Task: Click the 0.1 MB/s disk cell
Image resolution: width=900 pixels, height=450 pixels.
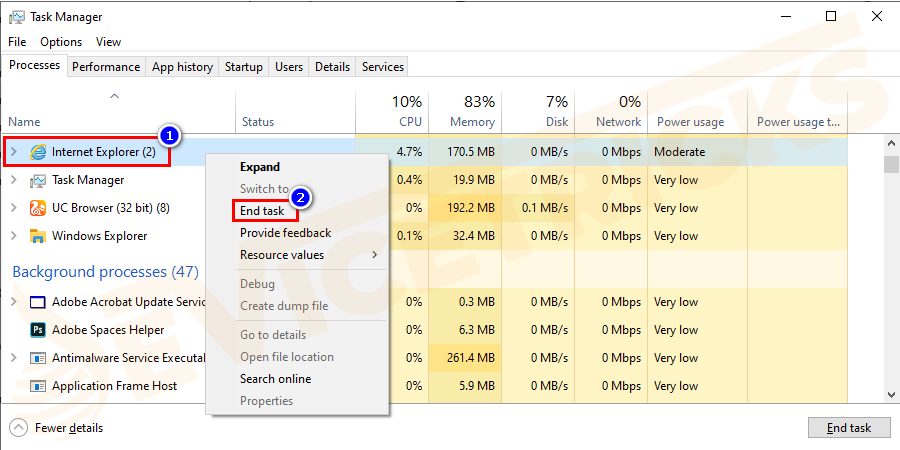Action: [538, 208]
